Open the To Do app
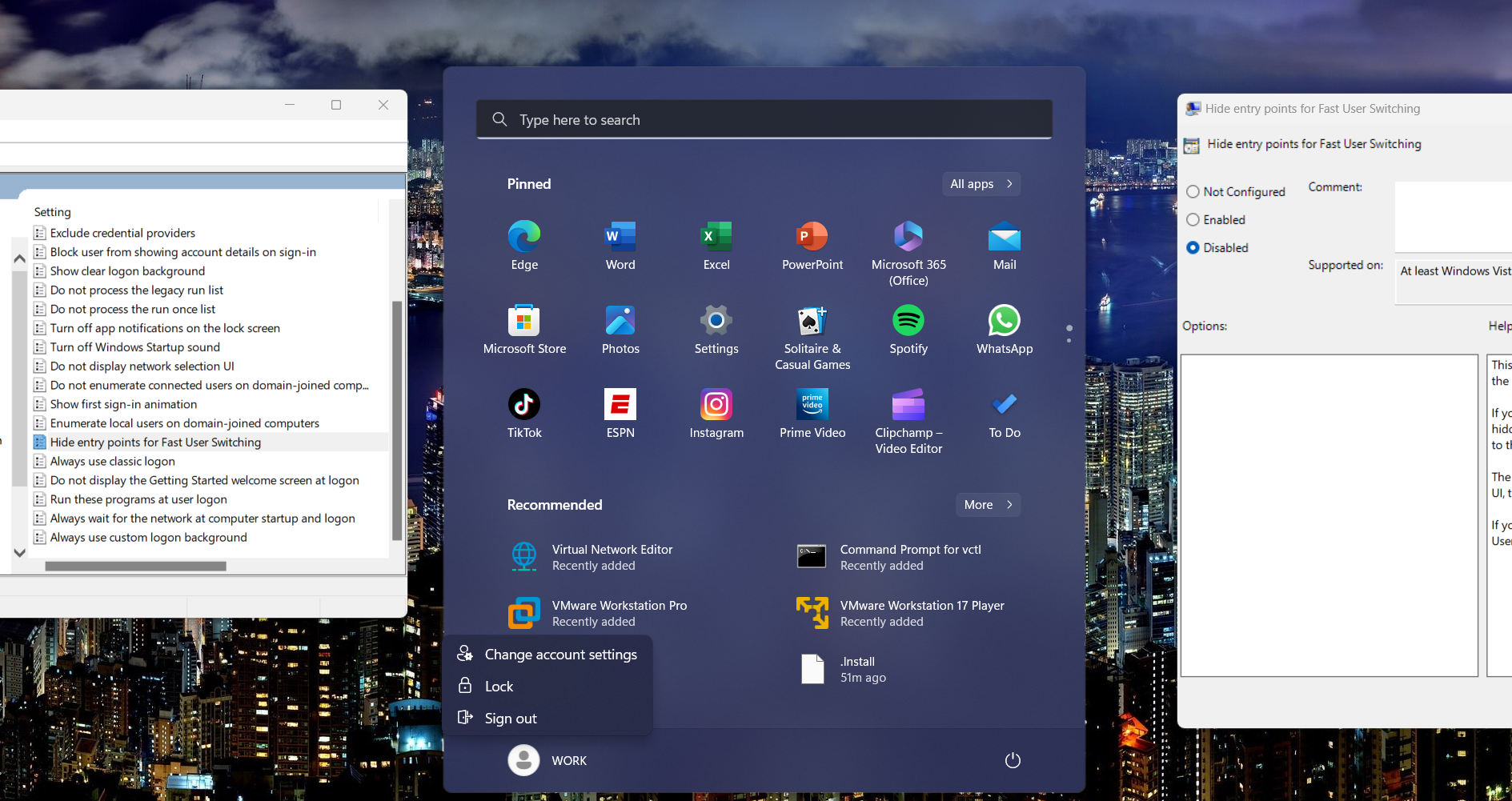Viewport: 1512px width, 801px height. coord(1005,414)
